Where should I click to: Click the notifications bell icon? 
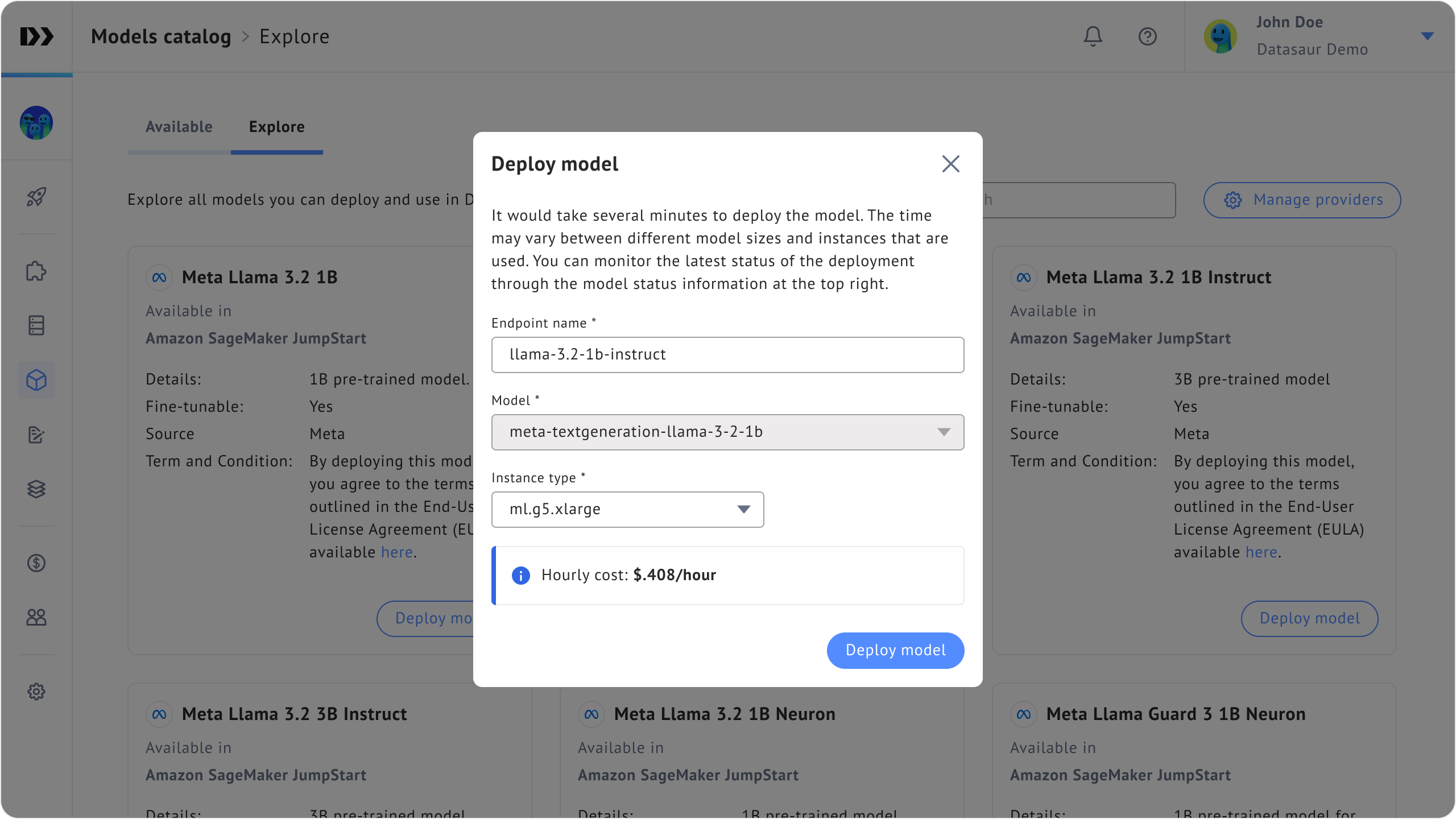point(1093,37)
